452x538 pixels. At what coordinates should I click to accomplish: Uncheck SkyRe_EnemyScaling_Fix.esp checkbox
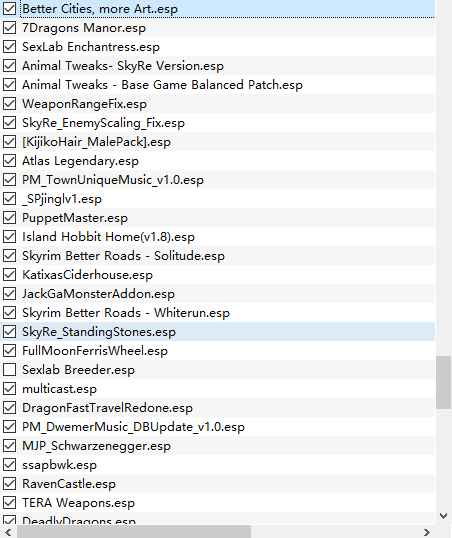[x=9, y=122]
